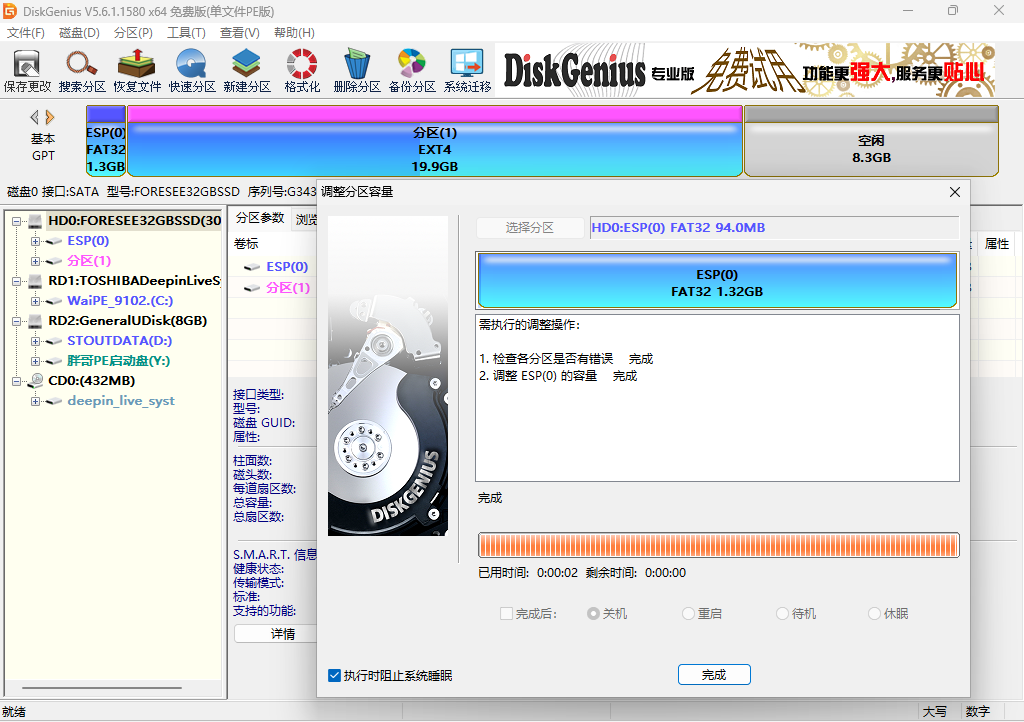Collapse the CD0:(432MB) node
The width and height of the screenshot is (1024, 722).
point(16,381)
